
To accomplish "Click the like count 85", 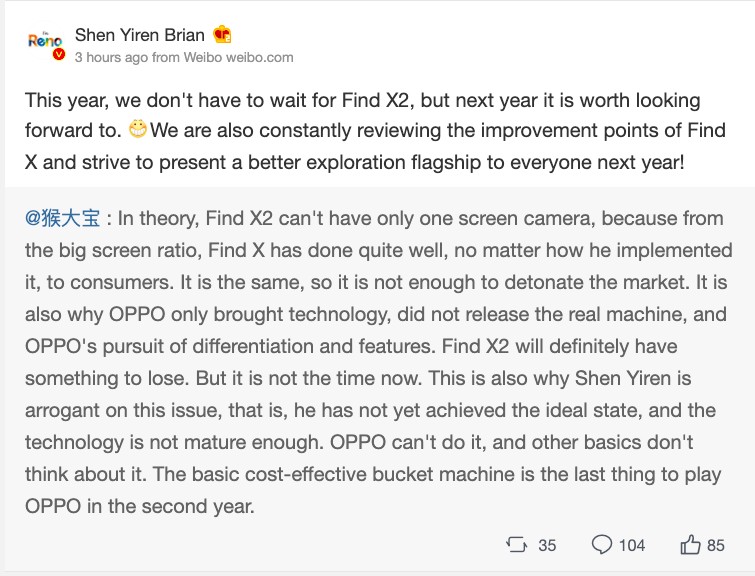I will click(716, 545).
